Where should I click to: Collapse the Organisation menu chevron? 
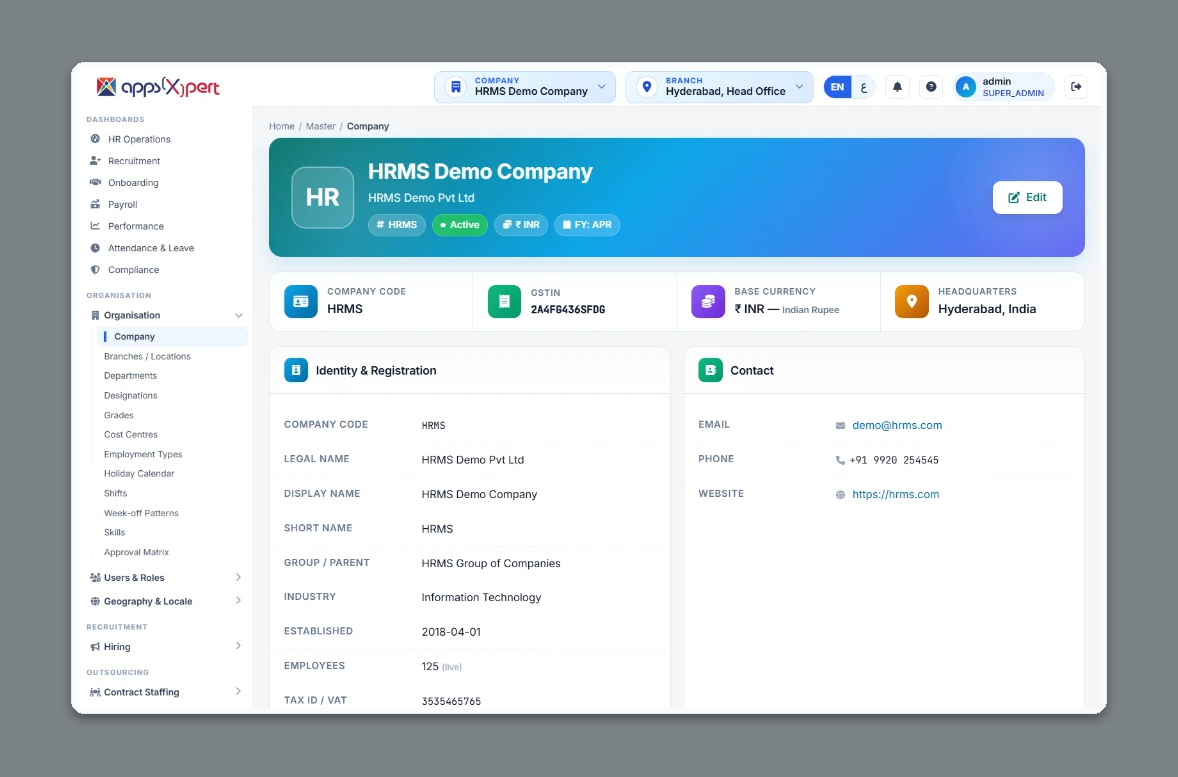pyautogui.click(x=238, y=316)
